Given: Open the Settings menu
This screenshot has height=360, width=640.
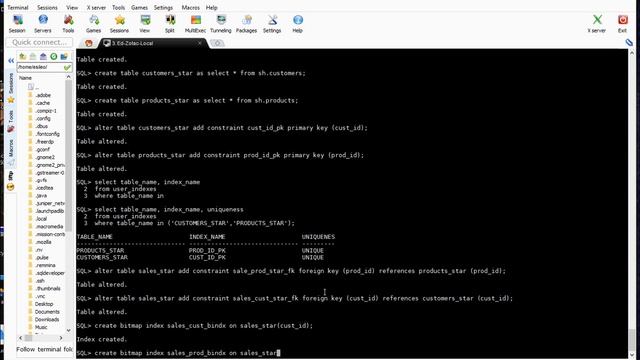Looking at the screenshot, I should tap(163, 7).
